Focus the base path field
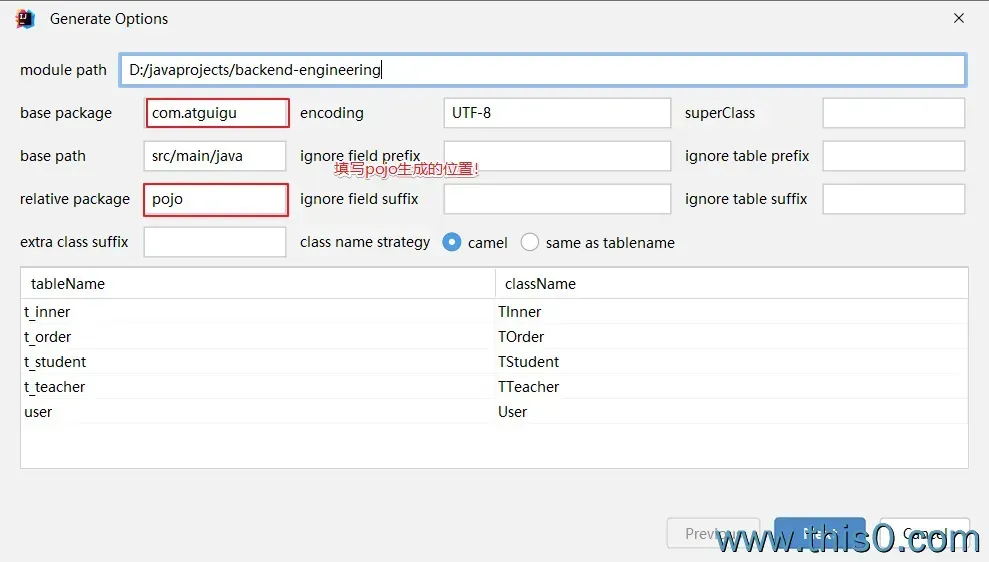This screenshot has height=562, width=989. point(215,156)
